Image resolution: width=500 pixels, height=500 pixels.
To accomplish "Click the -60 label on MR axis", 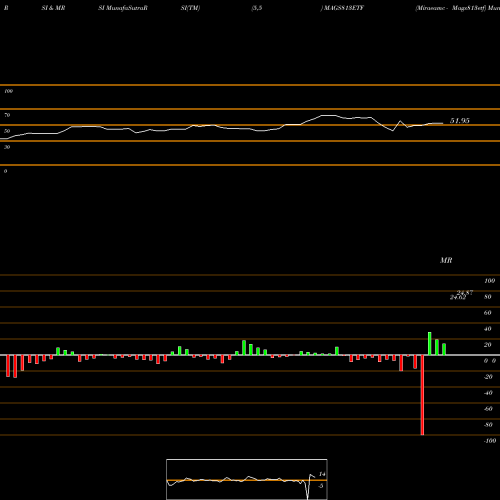I will 488,409.
